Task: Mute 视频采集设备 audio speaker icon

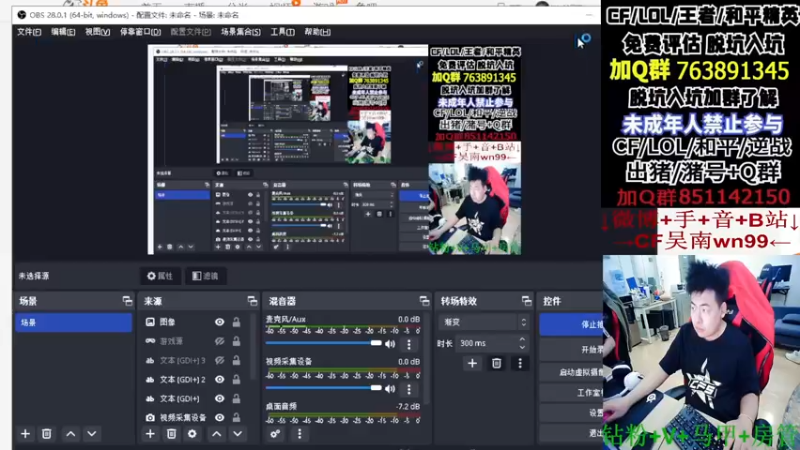Action: pyautogui.click(x=390, y=389)
